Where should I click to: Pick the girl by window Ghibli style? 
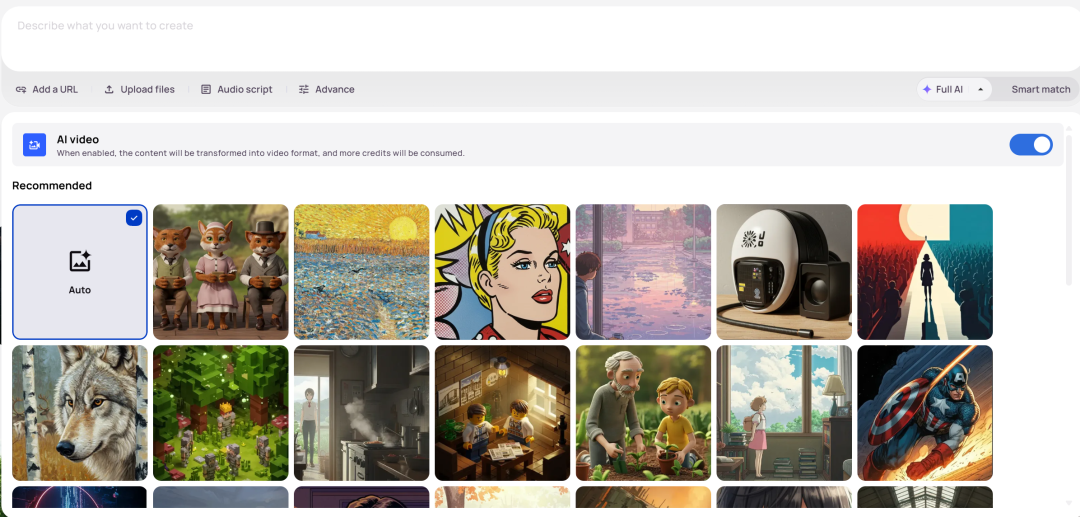[x=784, y=413]
